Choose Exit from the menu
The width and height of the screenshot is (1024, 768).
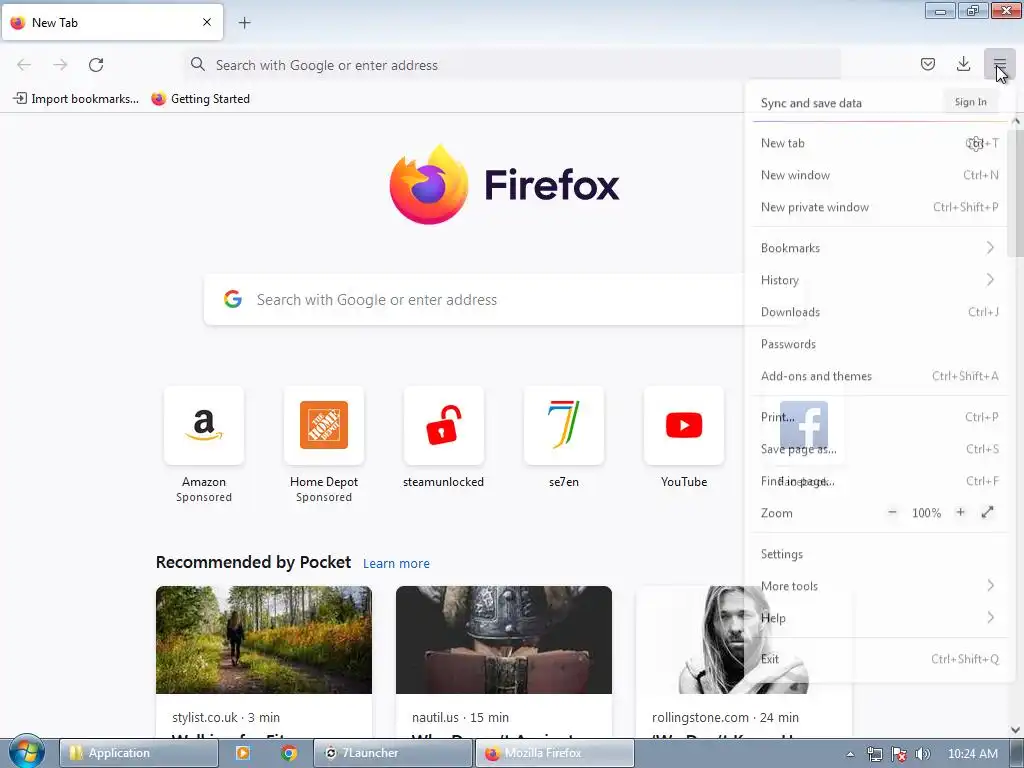click(x=879, y=659)
